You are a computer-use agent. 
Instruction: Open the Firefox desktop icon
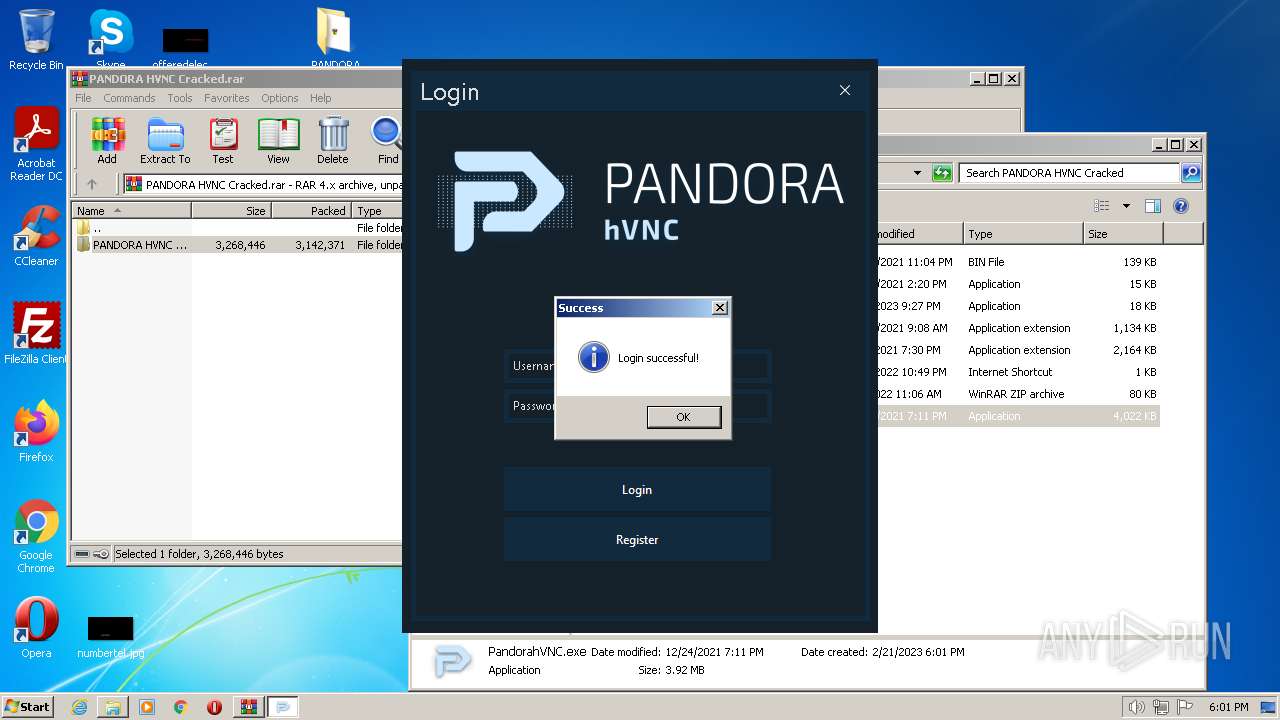click(36, 432)
